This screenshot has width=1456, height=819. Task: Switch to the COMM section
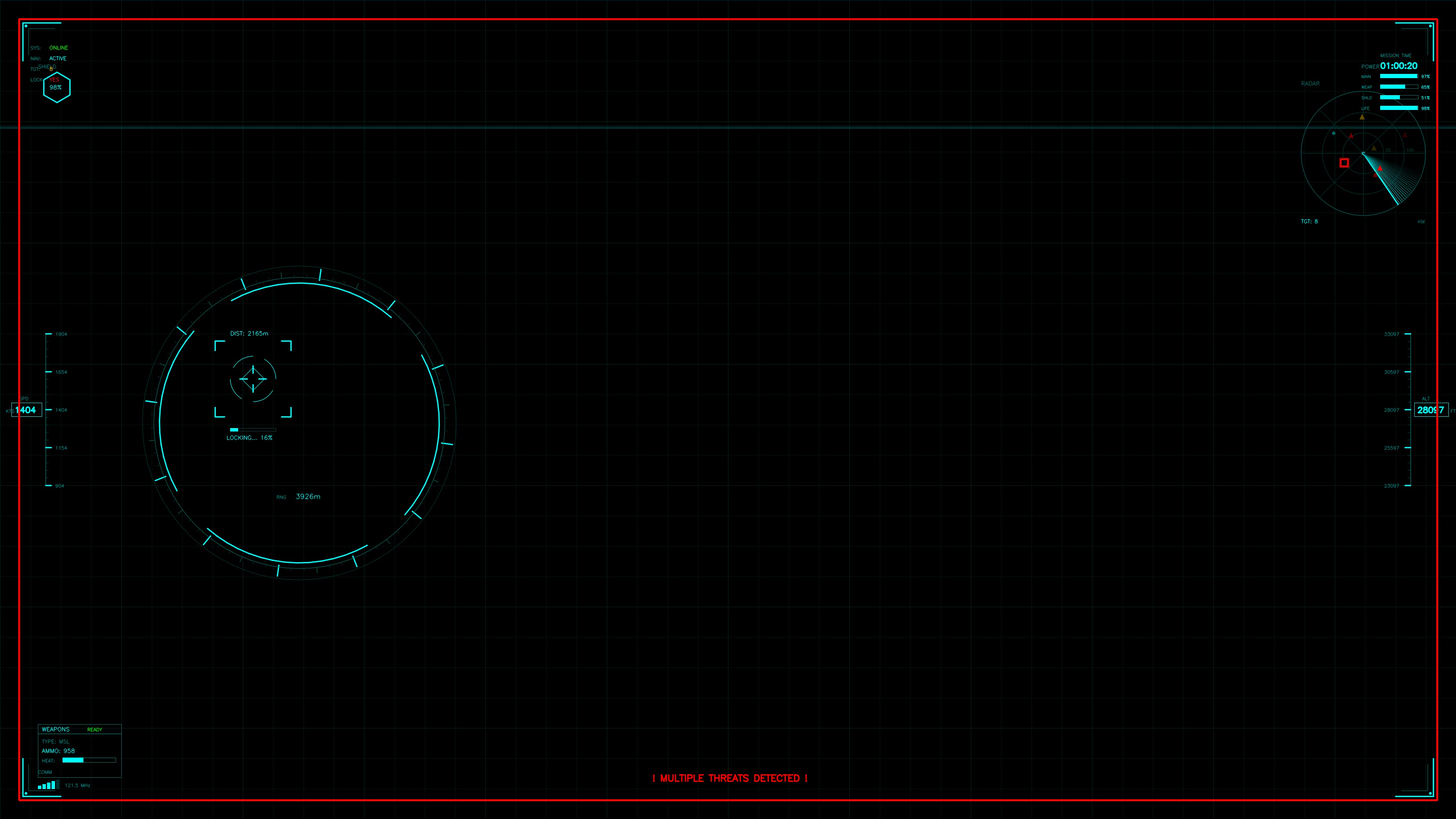45,772
